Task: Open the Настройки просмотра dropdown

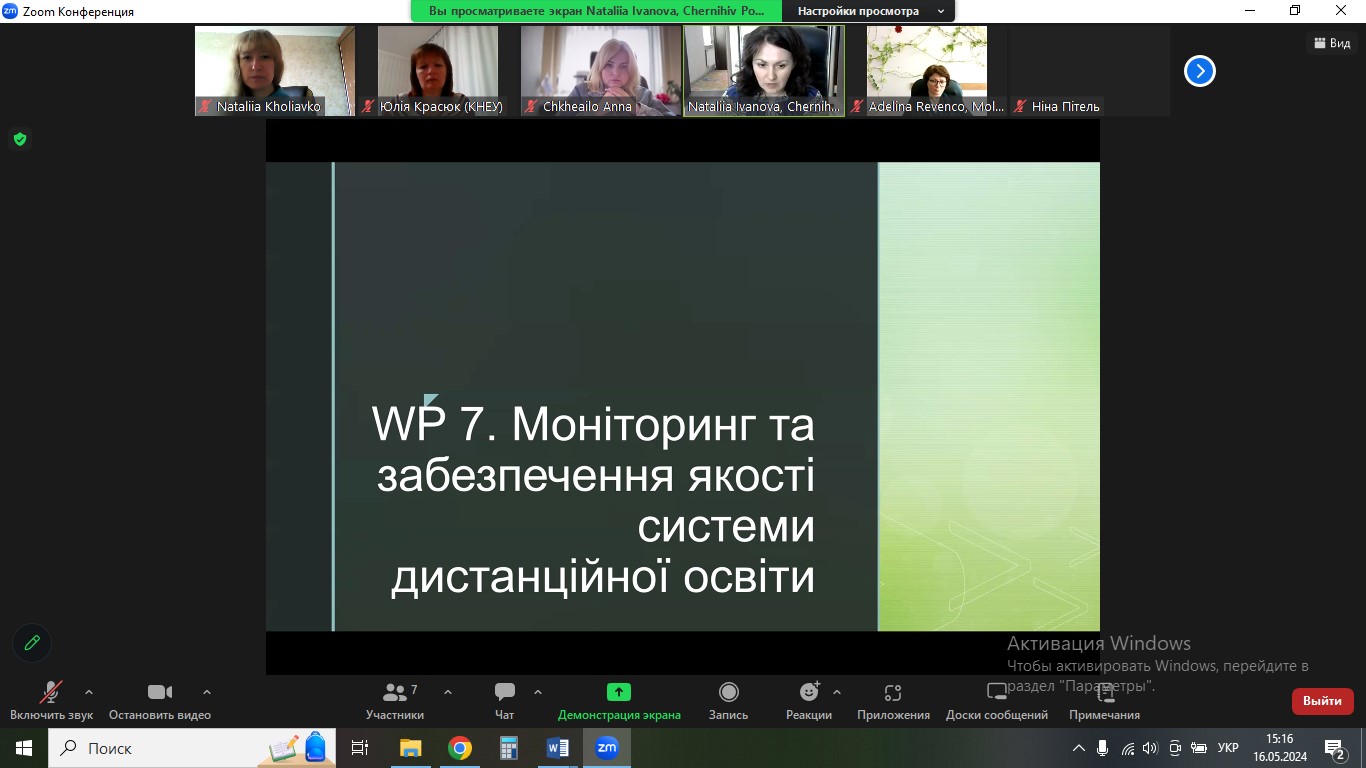Action: click(868, 11)
